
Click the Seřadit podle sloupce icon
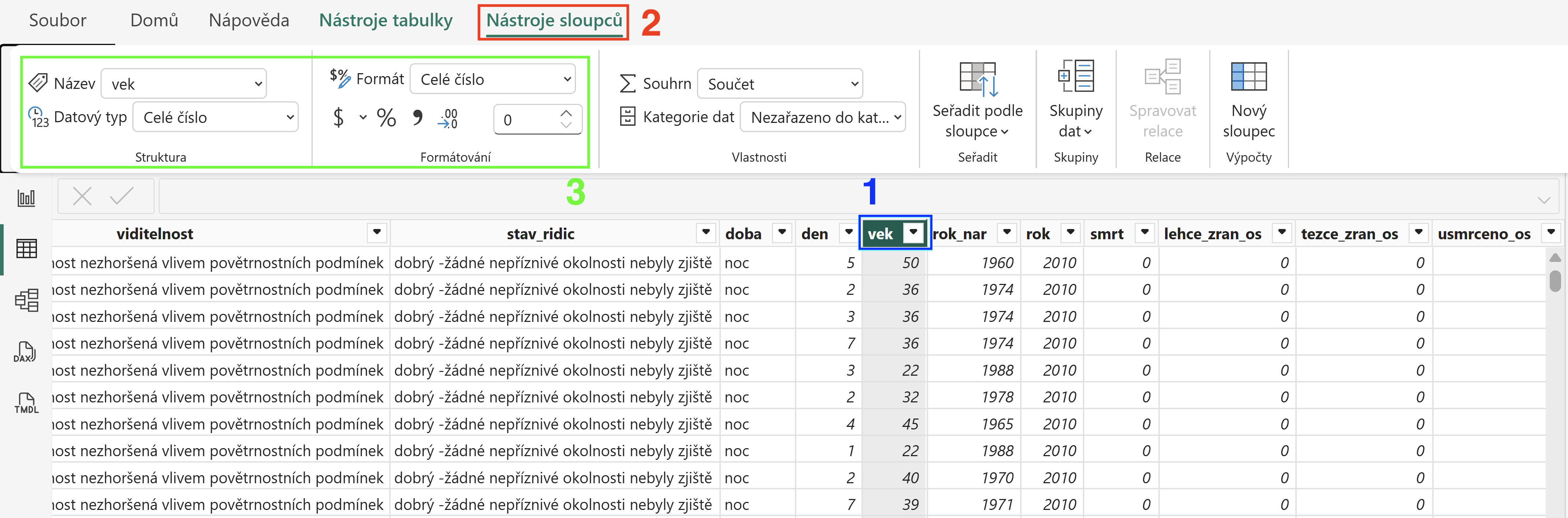click(978, 79)
